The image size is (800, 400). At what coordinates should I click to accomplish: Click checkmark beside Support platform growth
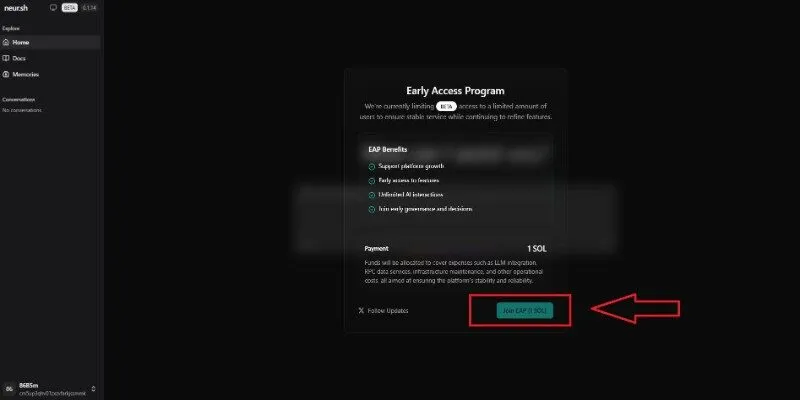coord(372,166)
